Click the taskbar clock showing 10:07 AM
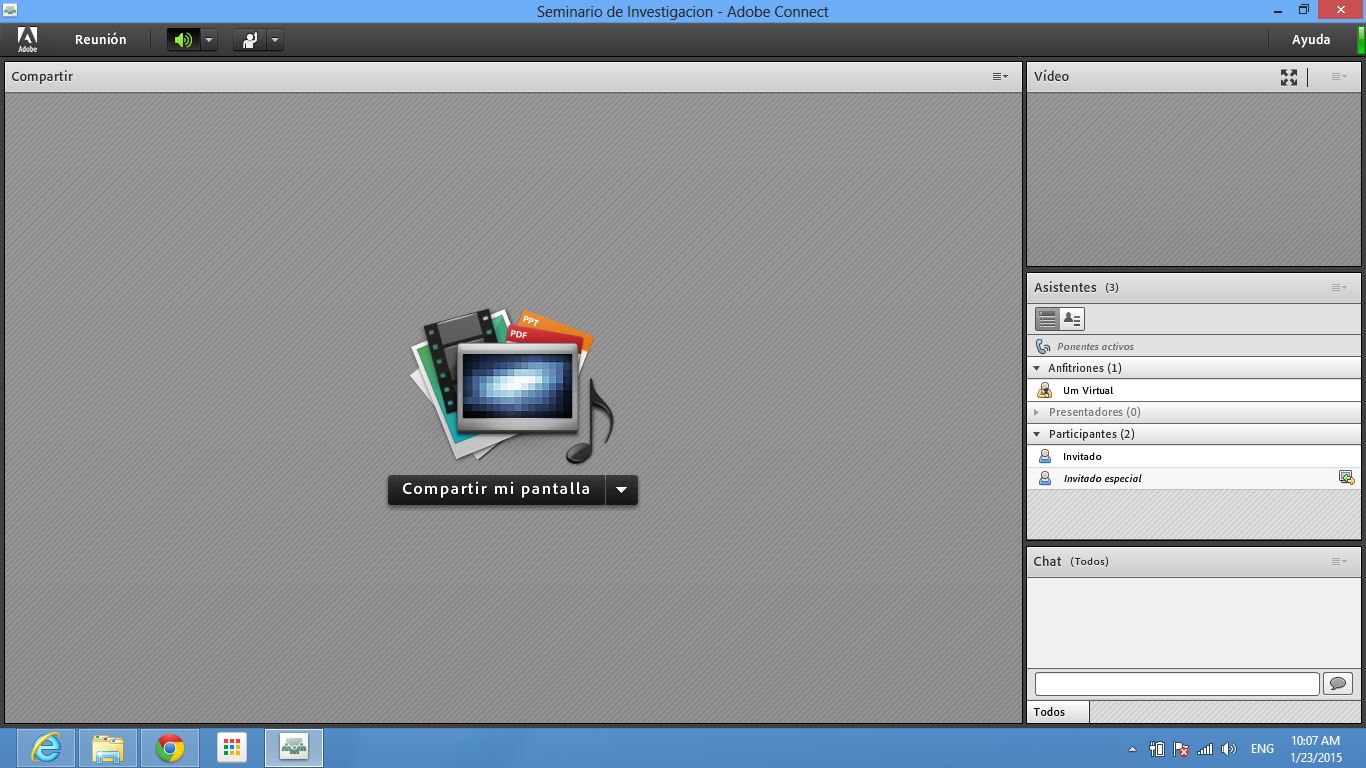 1315,749
